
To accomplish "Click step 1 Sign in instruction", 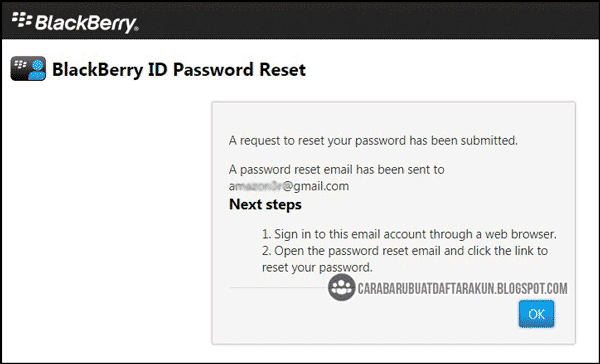I will (x=409, y=234).
